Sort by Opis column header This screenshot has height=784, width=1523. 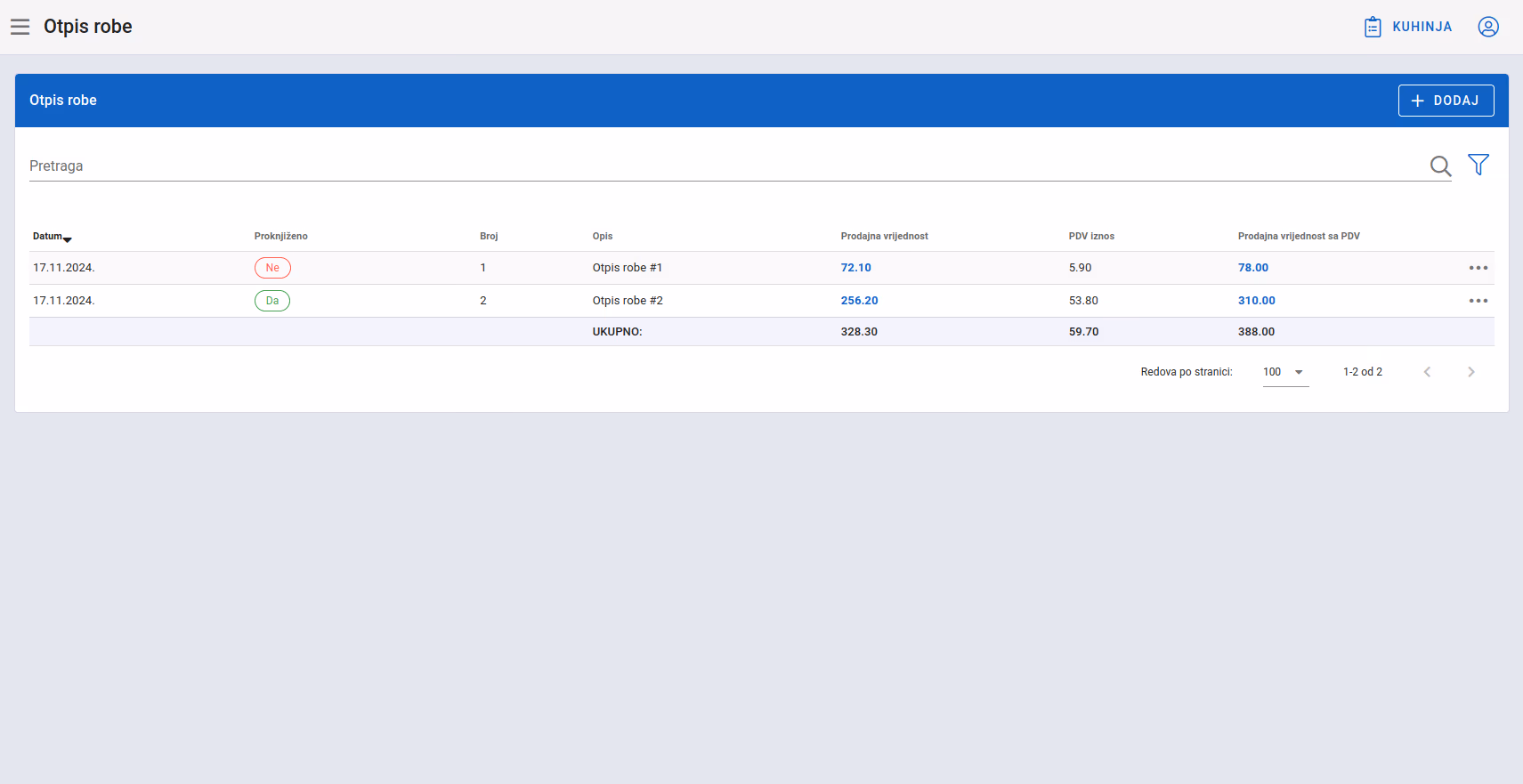tap(603, 236)
